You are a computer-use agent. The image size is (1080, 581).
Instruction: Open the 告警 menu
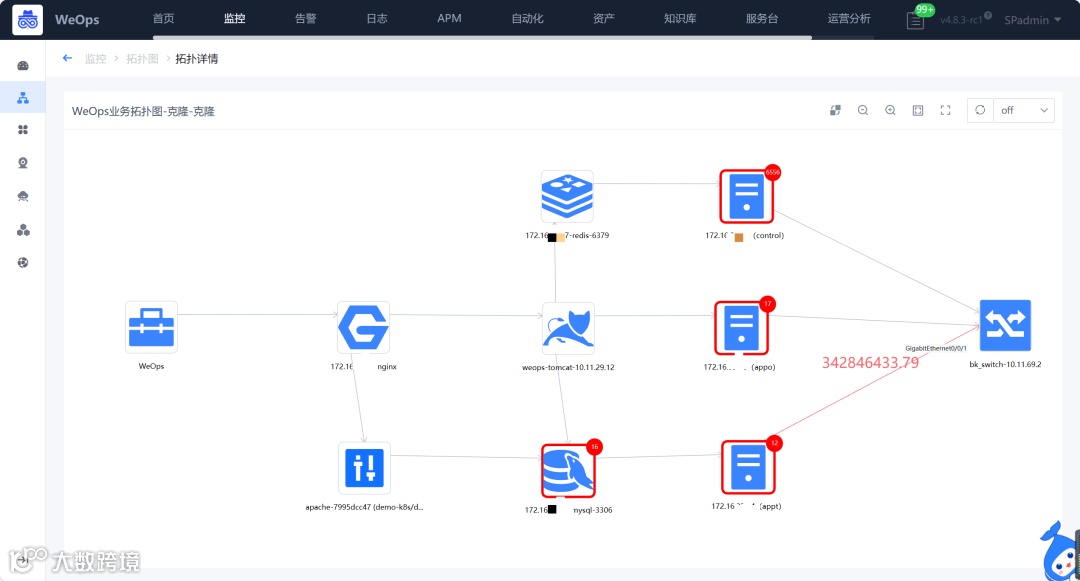tap(306, 19)
